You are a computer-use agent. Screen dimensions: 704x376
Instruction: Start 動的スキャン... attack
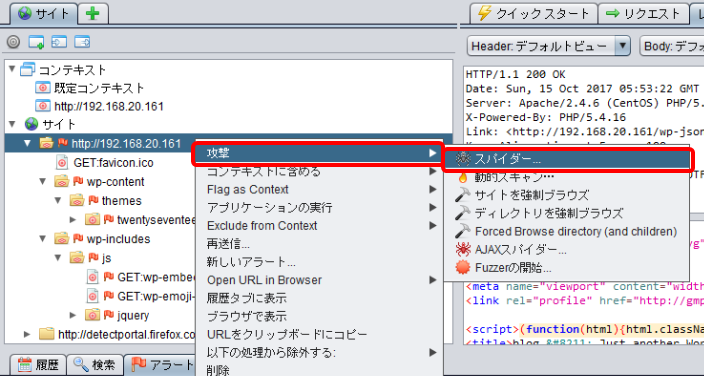point(567,177)
